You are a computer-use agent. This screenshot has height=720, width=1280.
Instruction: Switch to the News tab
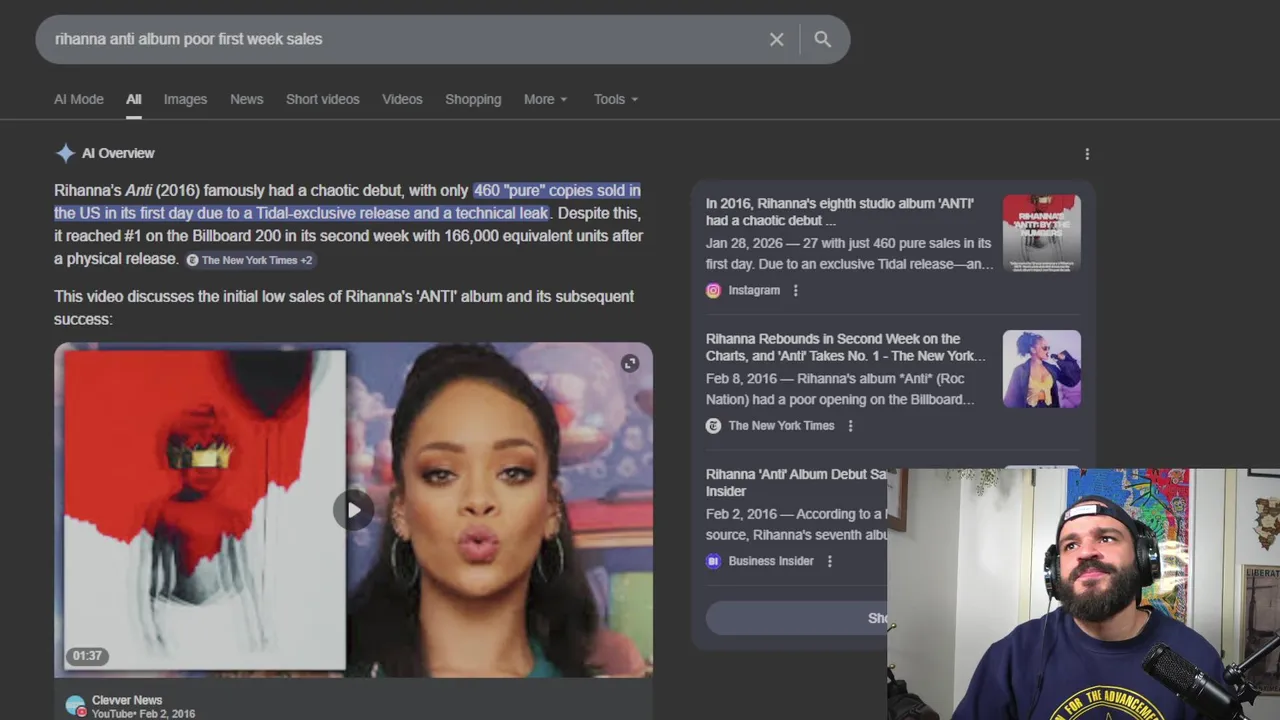pyautogui.click(x=246, y=99)
